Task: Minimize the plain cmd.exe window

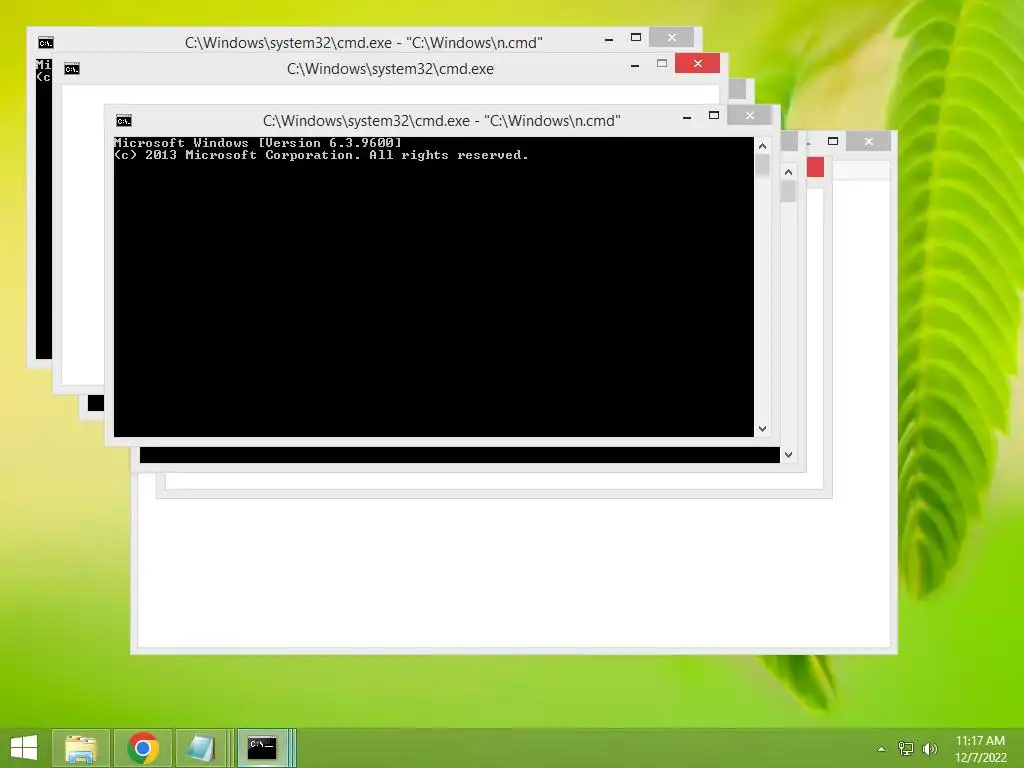Action: click(x=635, y=65)
